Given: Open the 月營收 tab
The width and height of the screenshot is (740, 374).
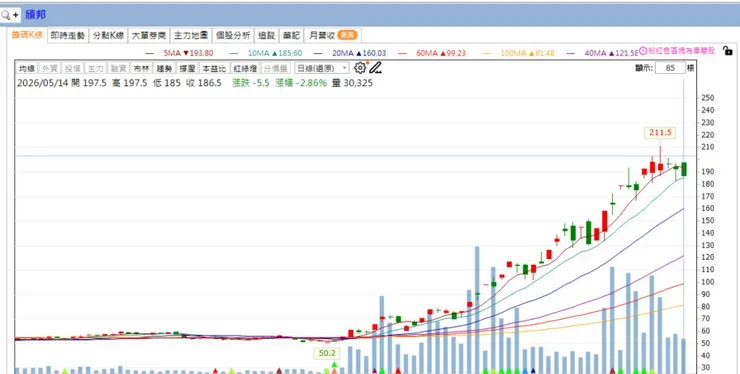Looking at the screenshot, I should [x=333, y=35].
